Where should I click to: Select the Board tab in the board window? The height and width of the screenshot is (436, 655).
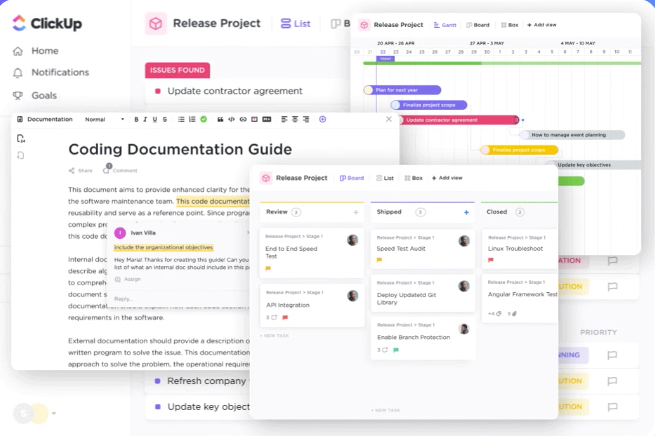[352, 178]
